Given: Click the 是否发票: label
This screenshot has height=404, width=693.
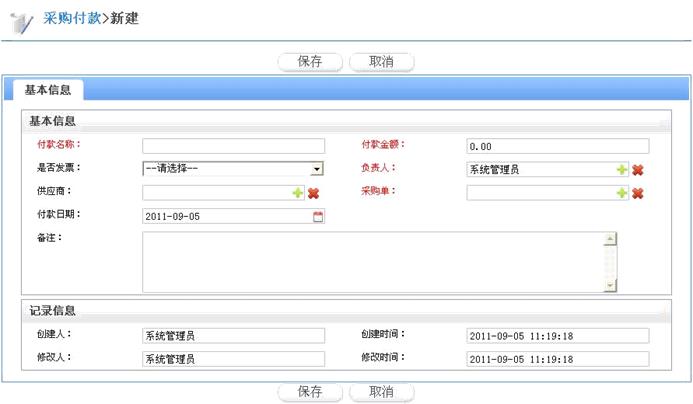Looking at the screenshot, I should click(x=59, y=168).
